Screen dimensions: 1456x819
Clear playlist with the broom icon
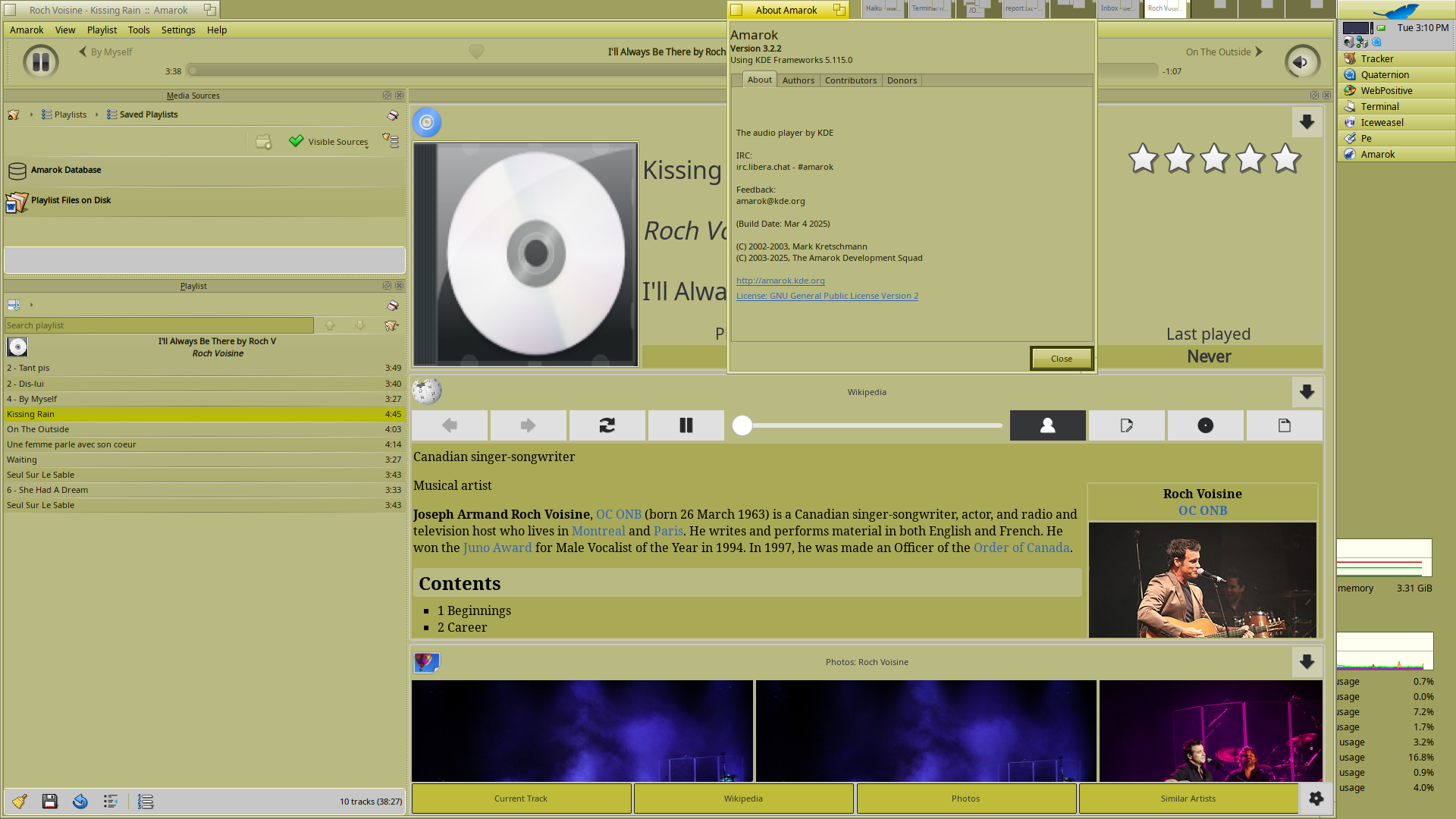[20, 802]
